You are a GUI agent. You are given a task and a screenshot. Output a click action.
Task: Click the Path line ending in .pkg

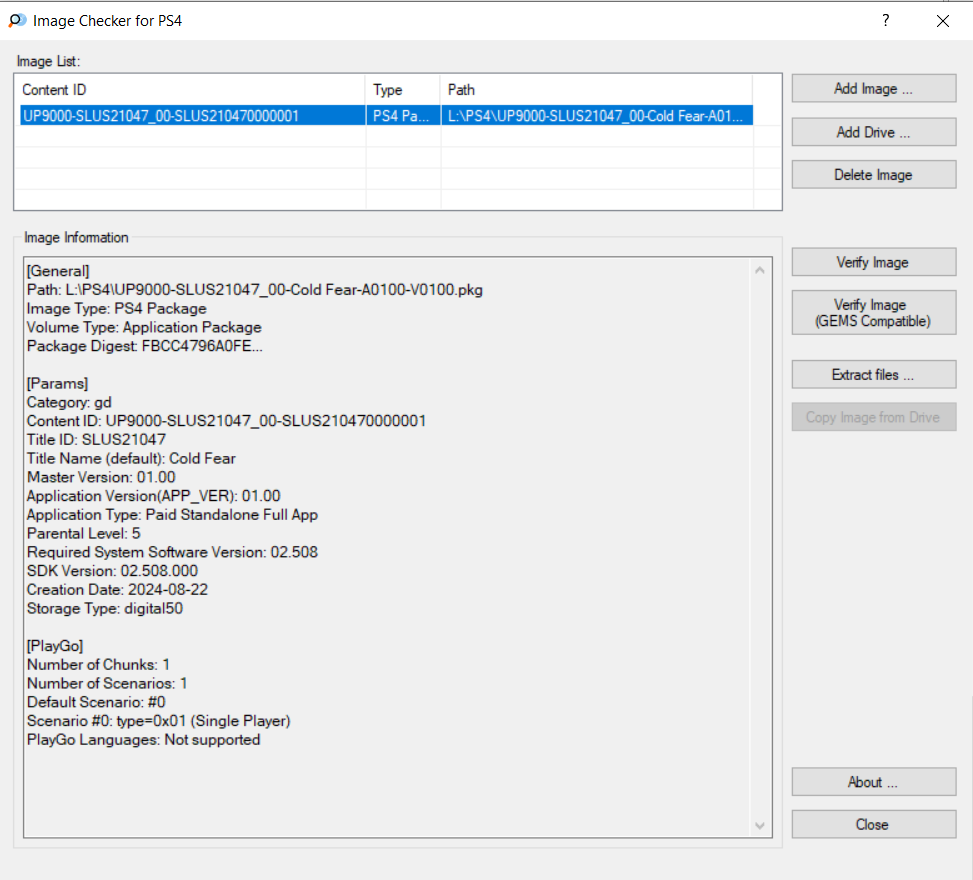tap(254, 290)
